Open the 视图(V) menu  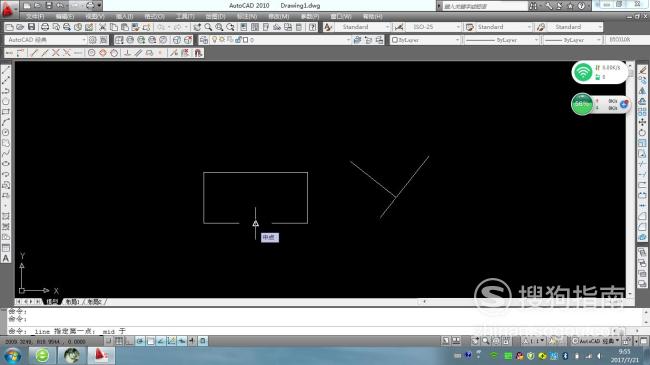95,16
